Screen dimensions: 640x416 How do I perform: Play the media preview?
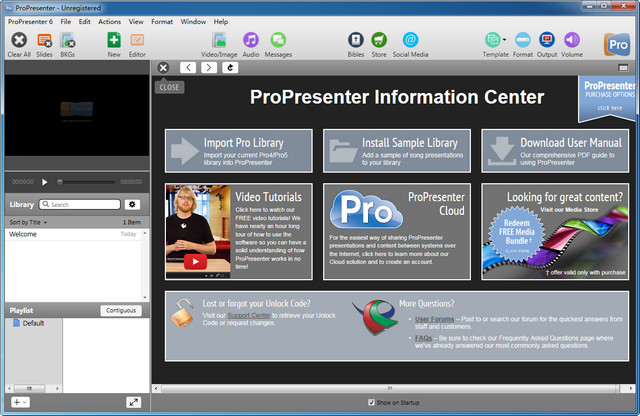44,182
